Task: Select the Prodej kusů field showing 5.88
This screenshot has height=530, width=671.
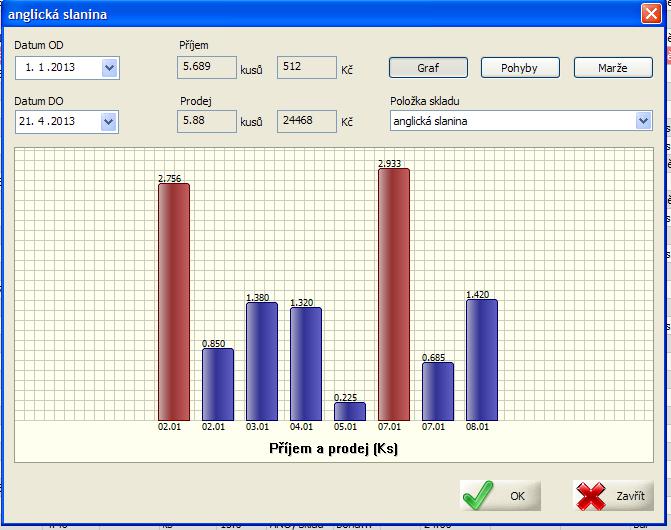Action: (205, 121)
